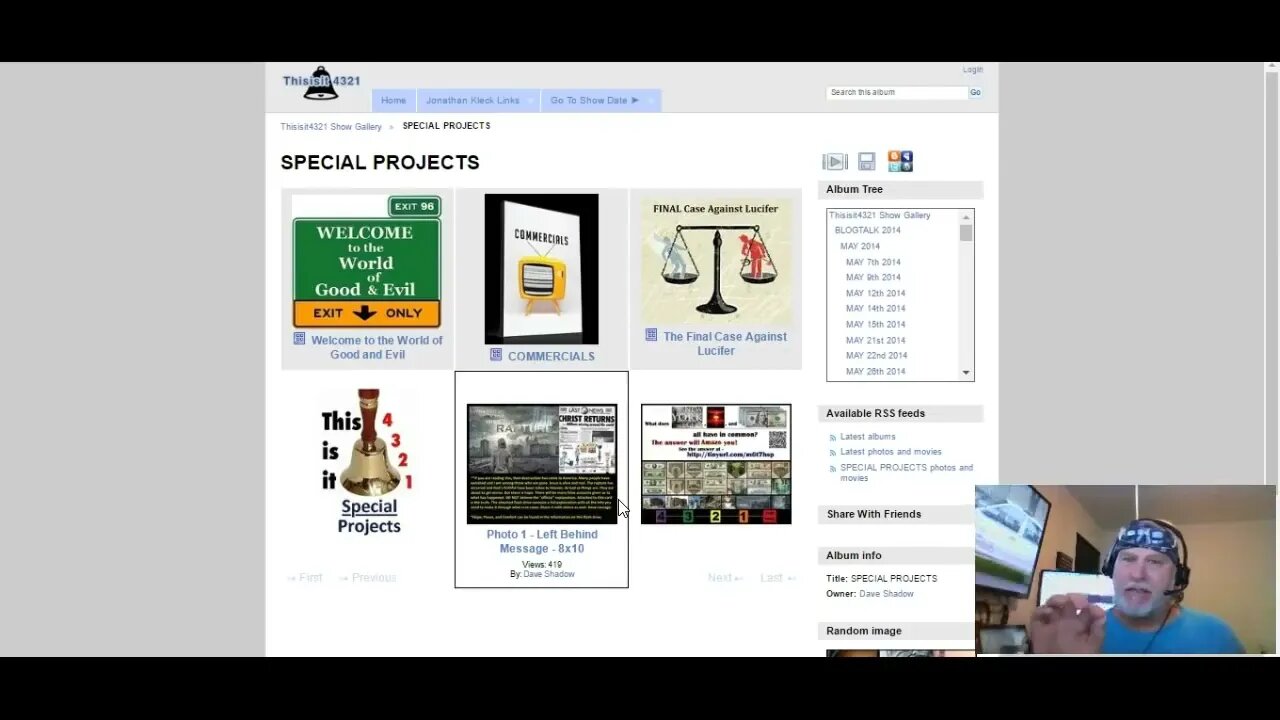
Task: Select MAY 14th 2014 tree entry
Action: [x=876, y=308]
